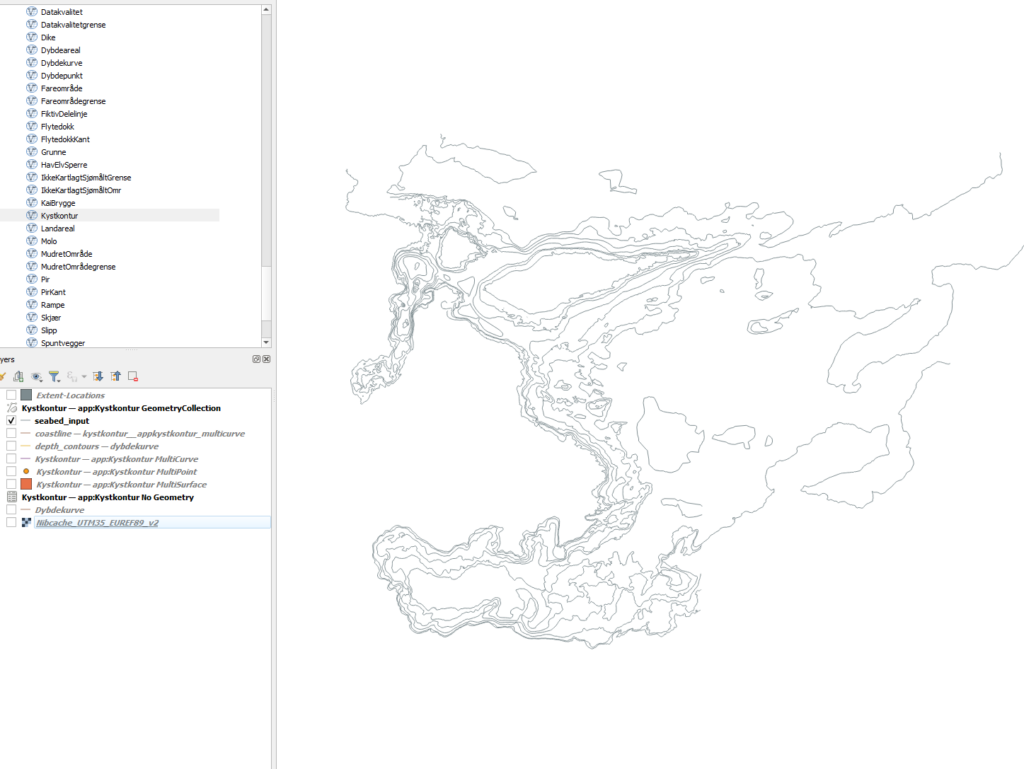The height and width of the screenshot is (769, 1024).
Task: Undock the Layers panel with float button
Action: 257,359
